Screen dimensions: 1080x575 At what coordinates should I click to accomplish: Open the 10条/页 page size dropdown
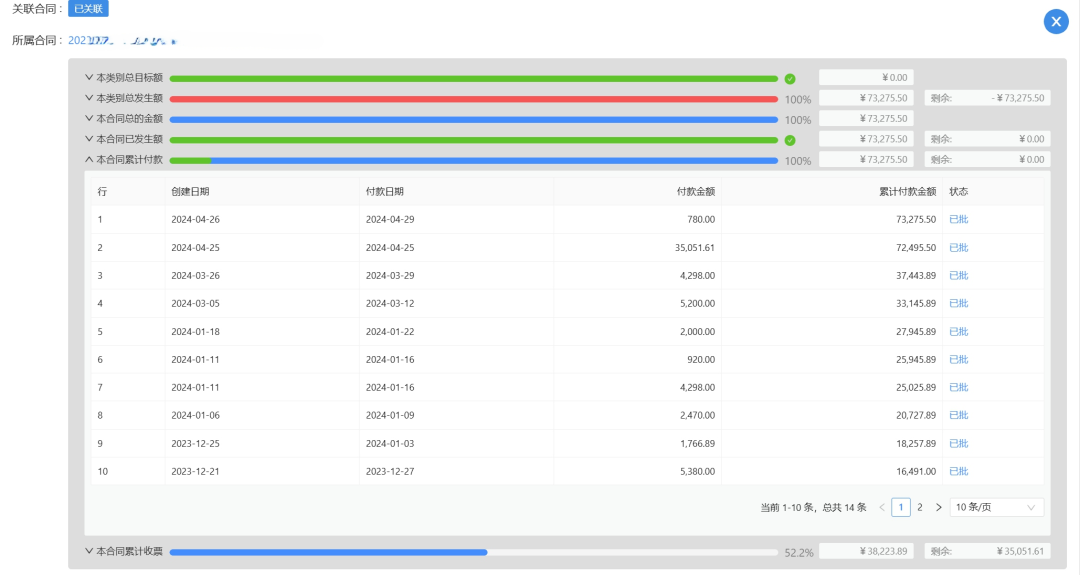click(x=996, y=507)
